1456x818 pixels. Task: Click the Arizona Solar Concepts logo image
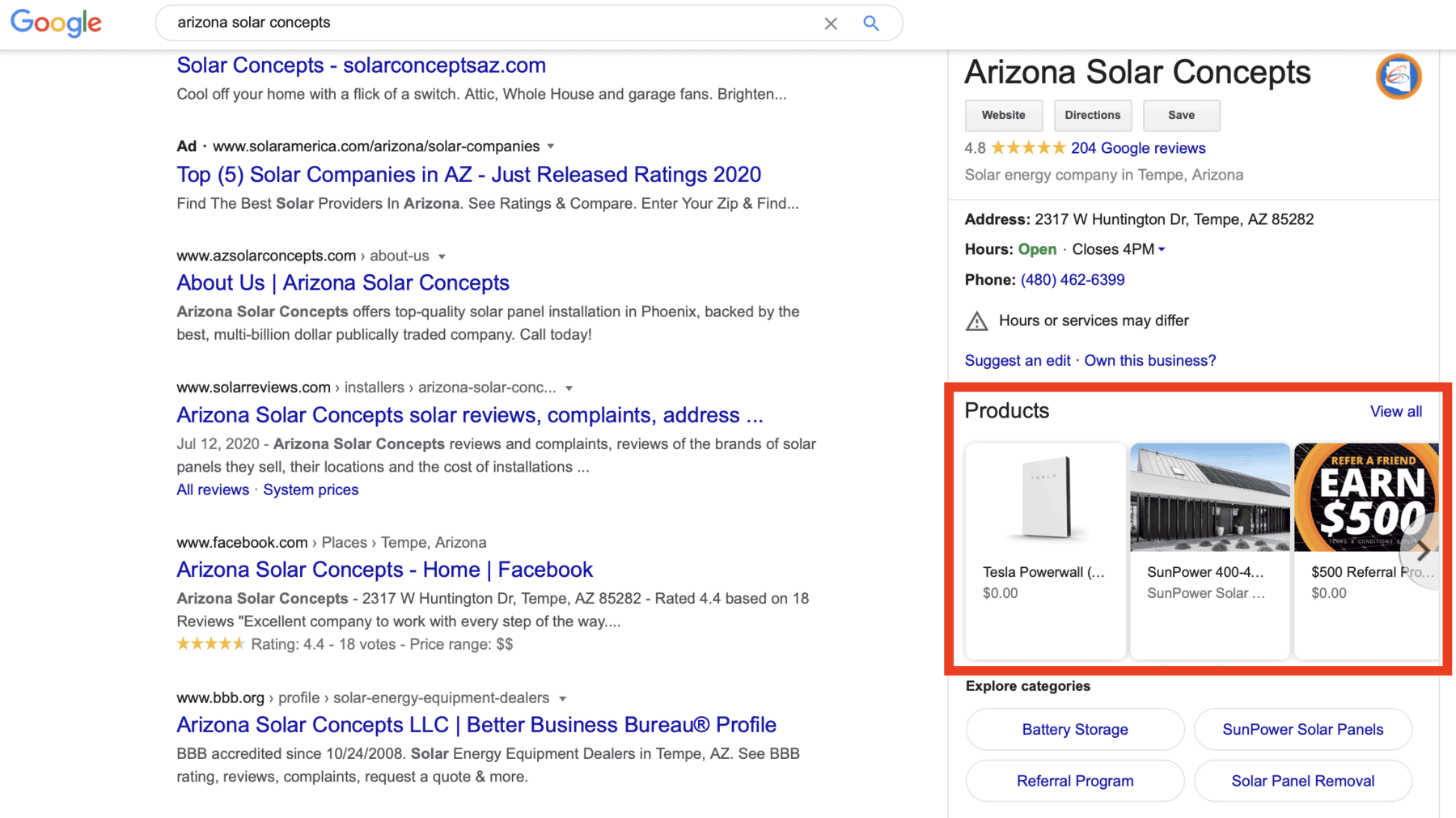click(1398, 77)
